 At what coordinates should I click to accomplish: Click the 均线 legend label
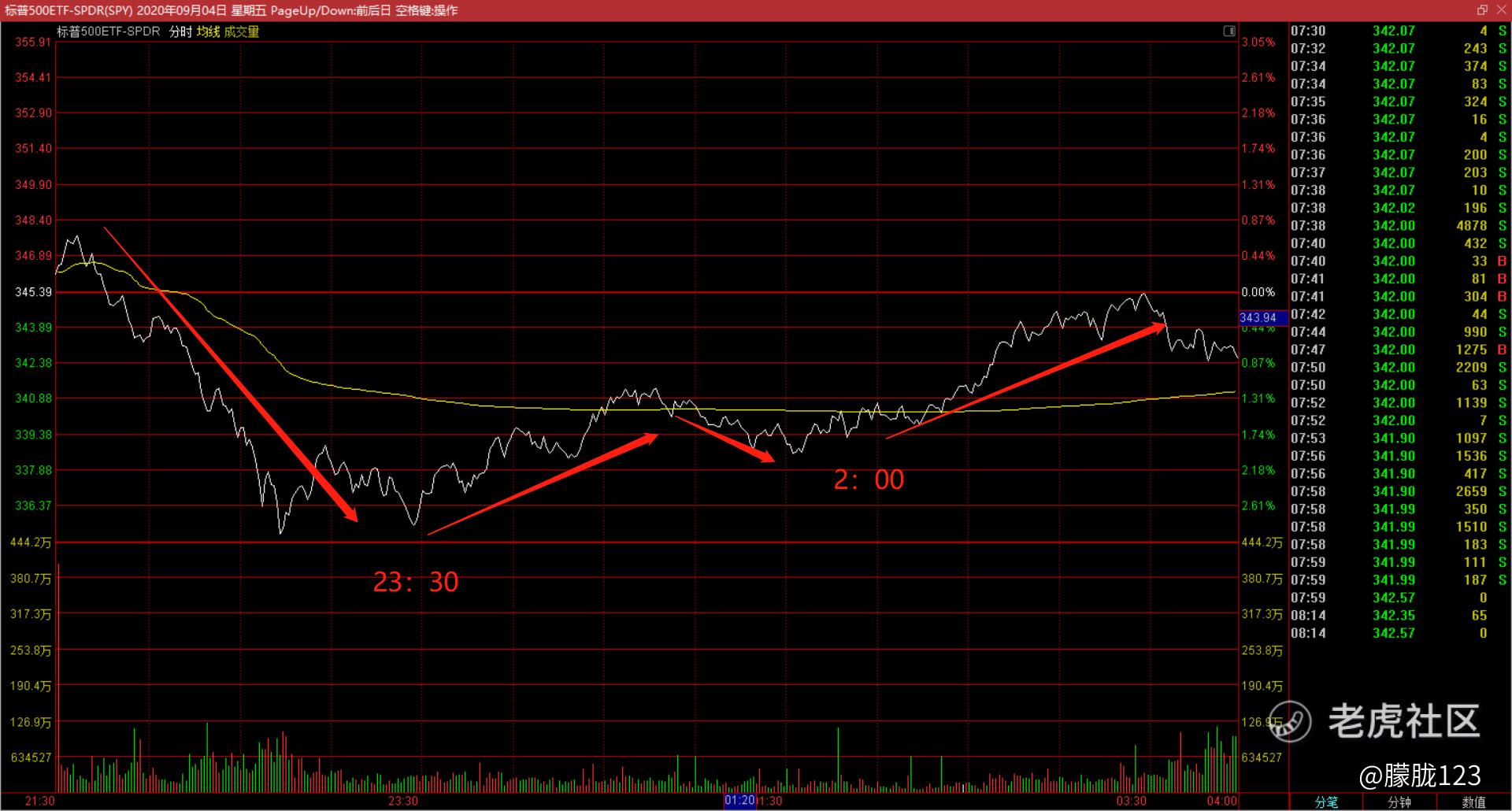pos(208,31)
